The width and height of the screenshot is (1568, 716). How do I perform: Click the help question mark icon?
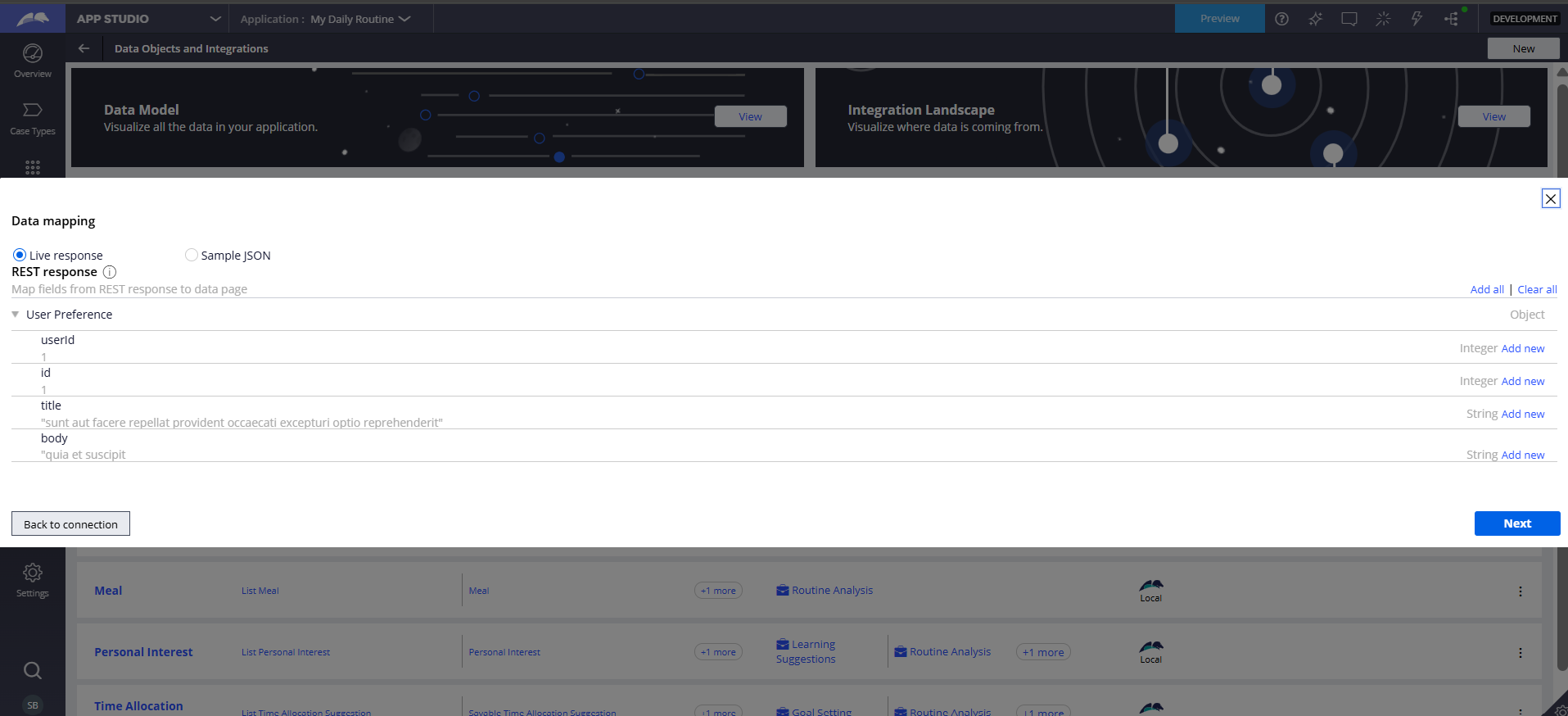click(1281, 19)
